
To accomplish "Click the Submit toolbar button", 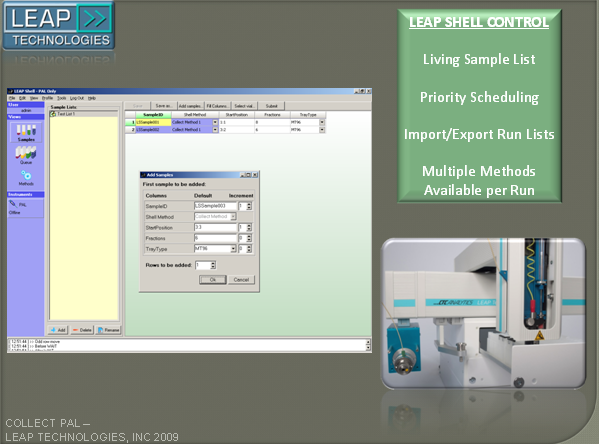I will click(x=271, y=106).
